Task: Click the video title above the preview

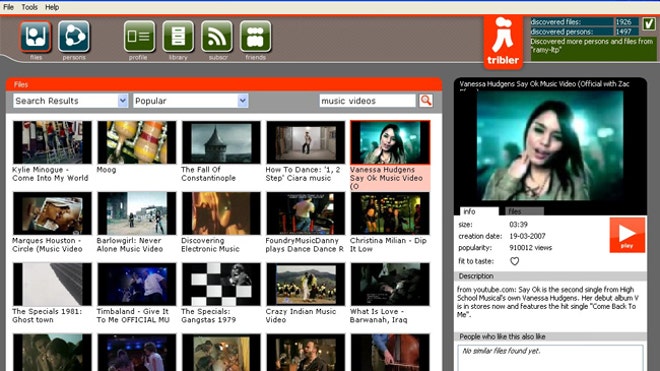Action: coord(544,84)
